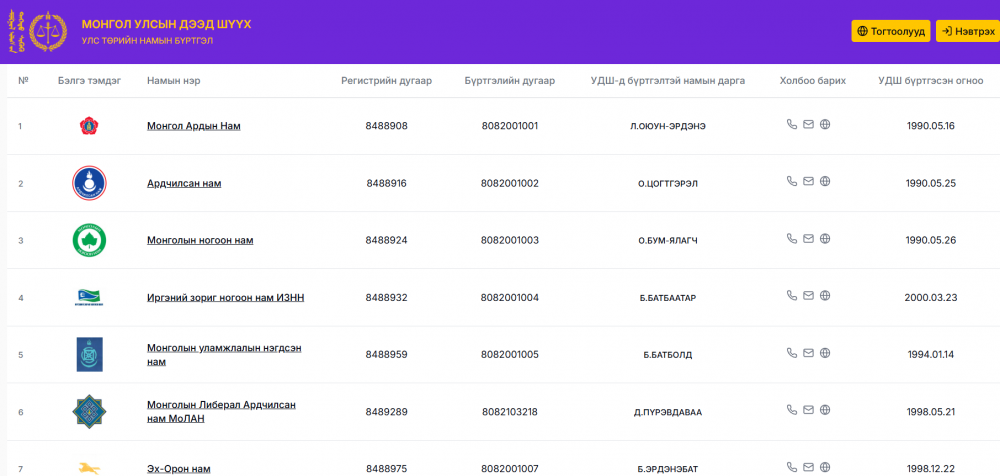Open Ардчилсан нам party link
The height and width of the screenshot is (476, 1000).
184,183
